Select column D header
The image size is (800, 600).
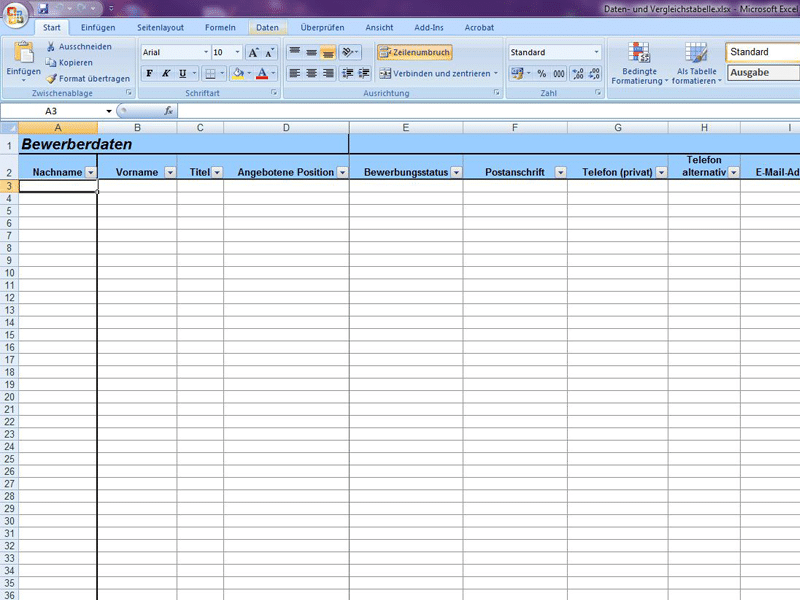point(286,128)
